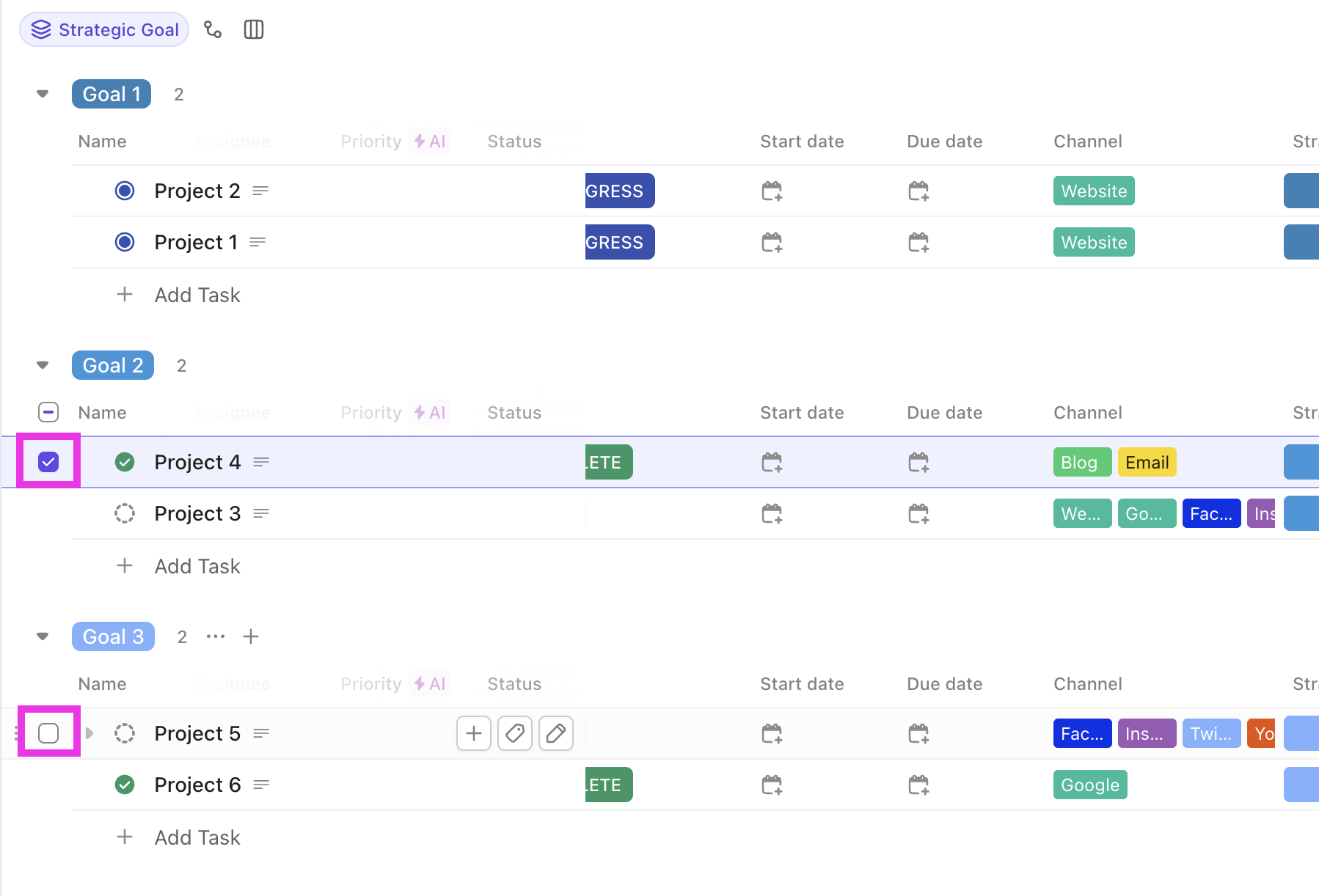The height and width of the screenshot is (896, 1319).
Task: Collapse the Goal 3 group
Action: [42, 636]
